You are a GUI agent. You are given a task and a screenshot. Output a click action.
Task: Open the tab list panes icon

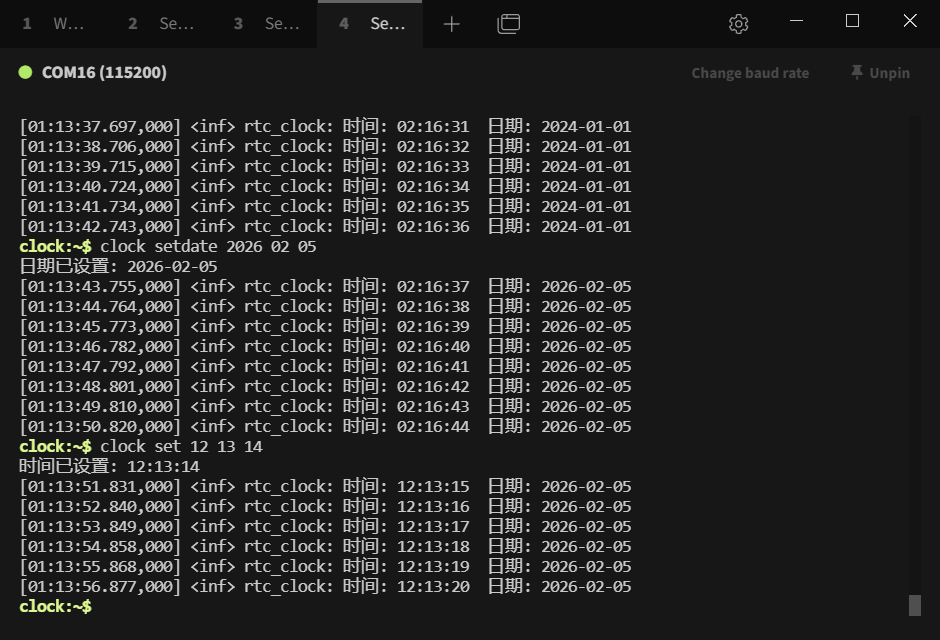coord(508,24)
